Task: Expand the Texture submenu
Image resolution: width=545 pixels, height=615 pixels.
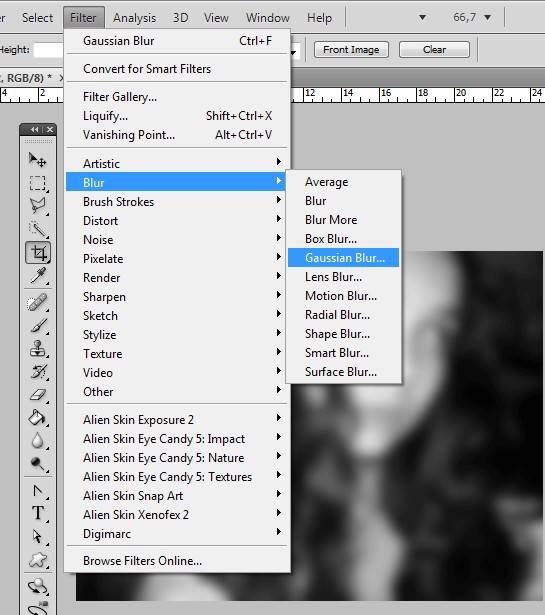Action: 177,354
